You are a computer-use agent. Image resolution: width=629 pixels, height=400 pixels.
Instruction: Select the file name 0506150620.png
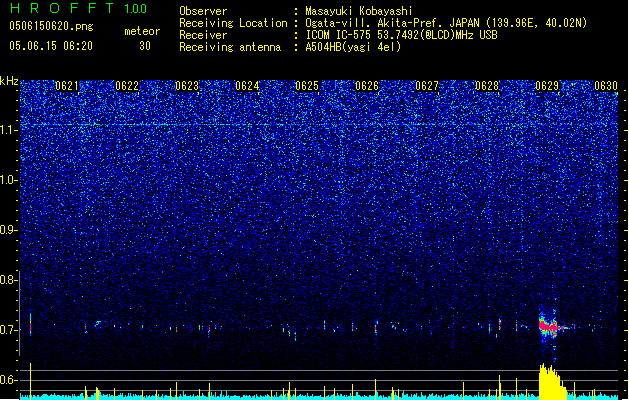click(51, 27)
